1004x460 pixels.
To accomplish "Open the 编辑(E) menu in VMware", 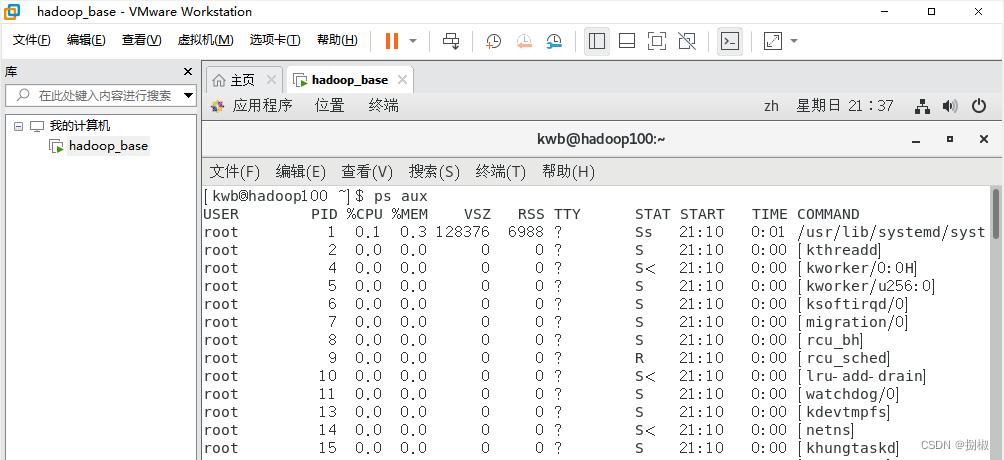I will click(86, 40).
